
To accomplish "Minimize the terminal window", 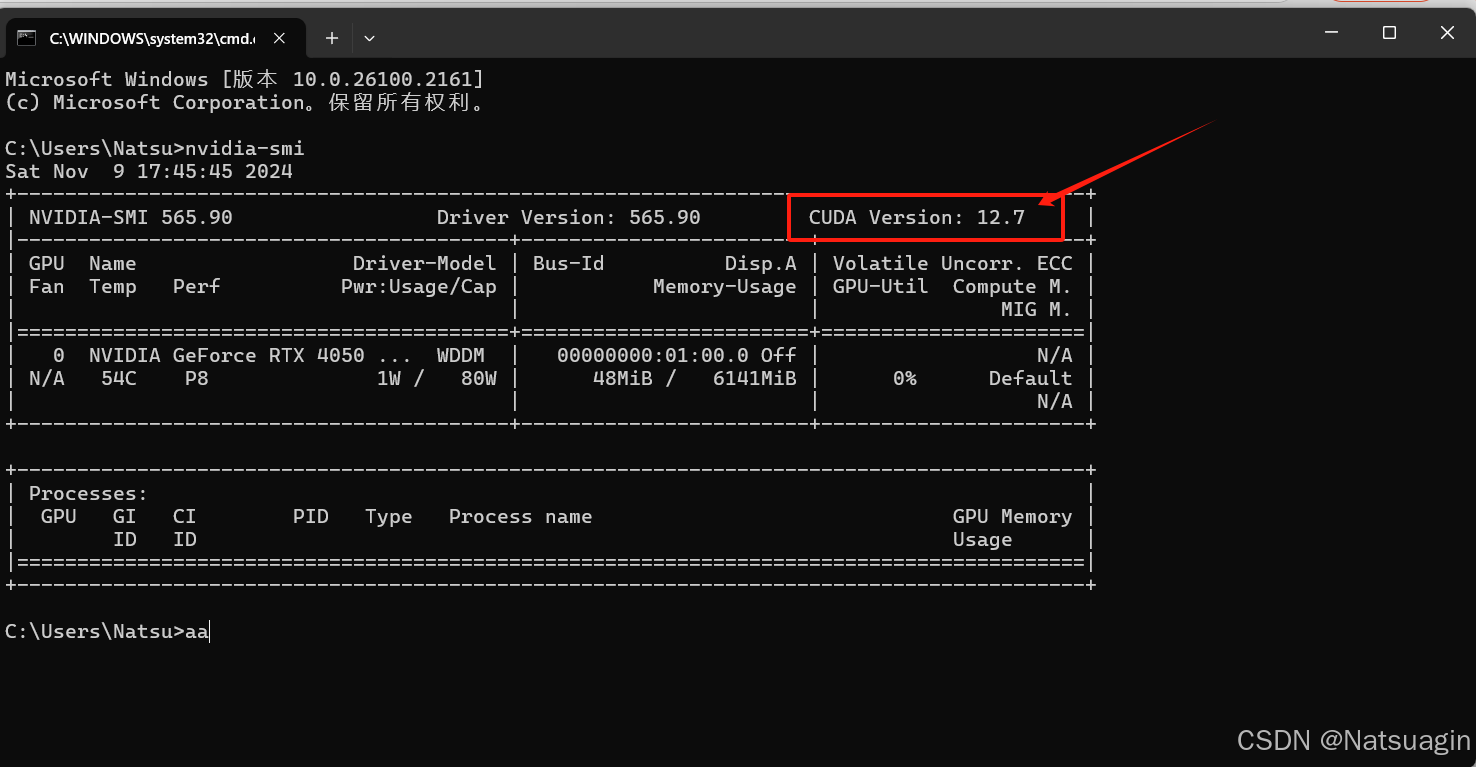I will pyautogui.click(x=1331, y=32).
